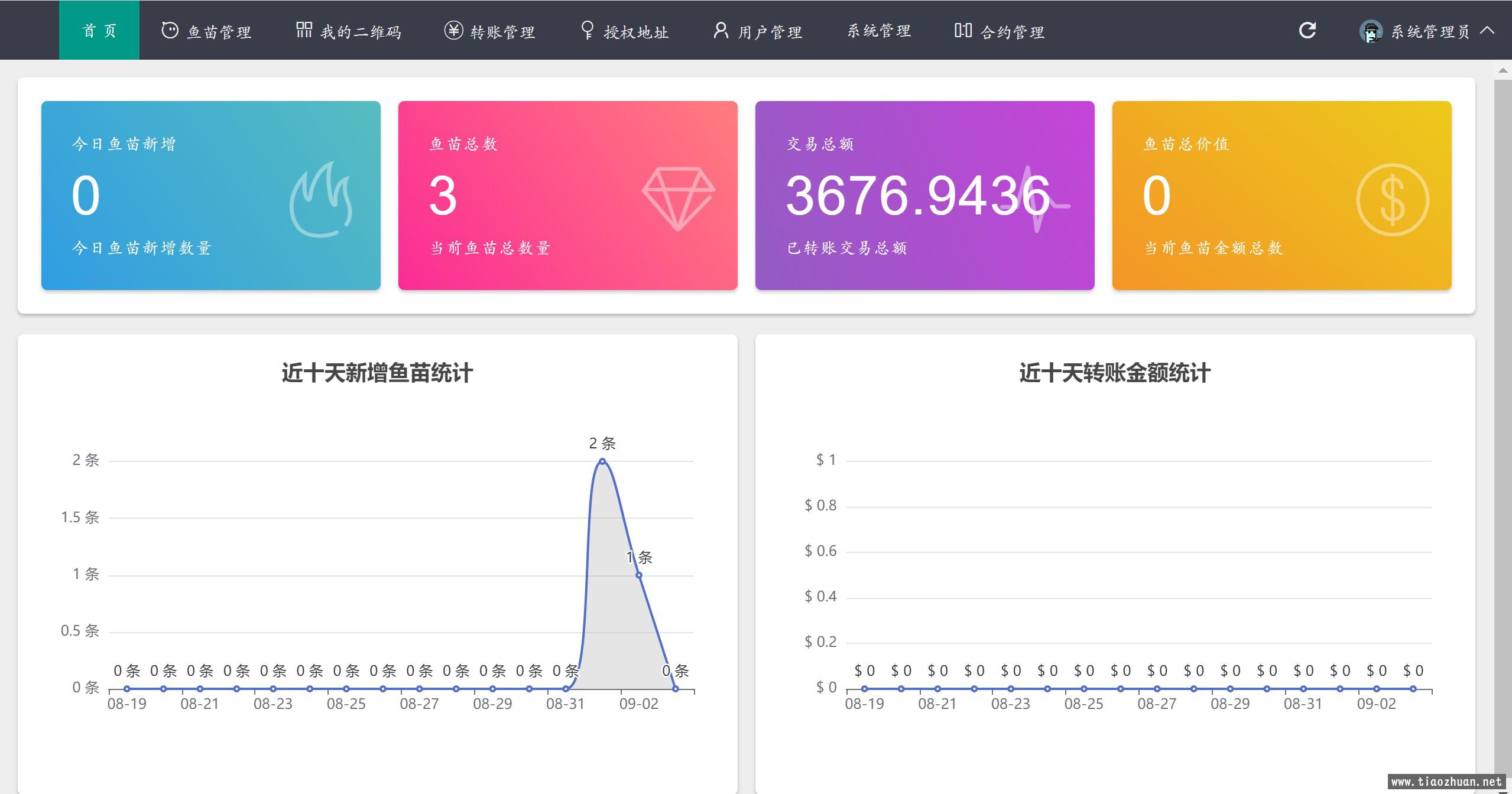Click the QR code icon for 我的二维码
Viewport: 1512px width, 794px height.
click(x=304, y=30)
